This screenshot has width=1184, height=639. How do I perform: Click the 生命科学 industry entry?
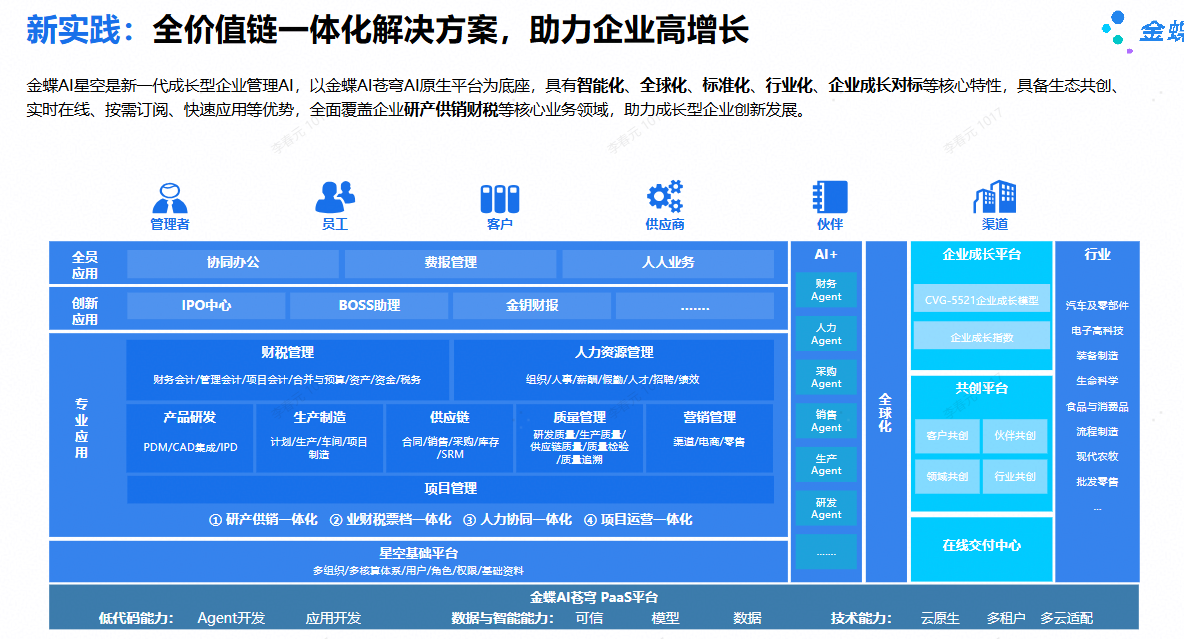1097,381
